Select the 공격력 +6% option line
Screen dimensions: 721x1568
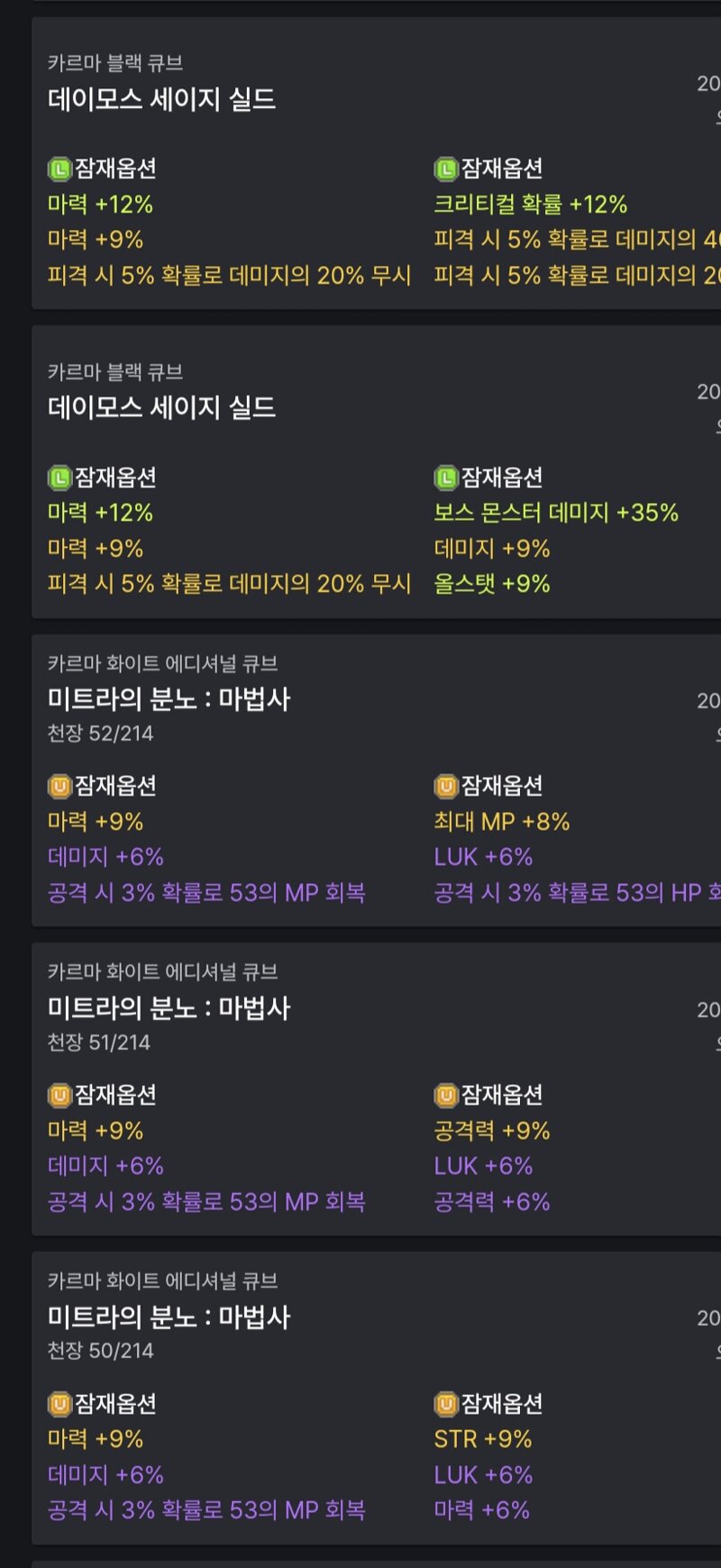click(x=492, y=1201)
